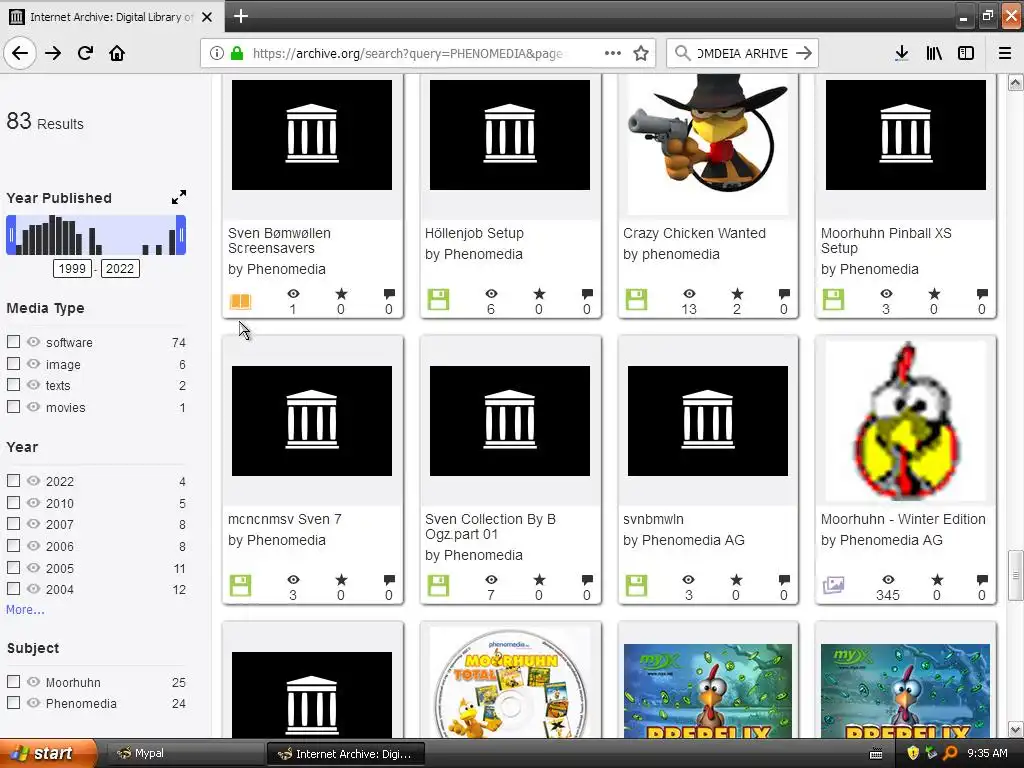Click views eye on svnbmwln card
Screen dimensions: 1024x768
click(x=688, y=580)
